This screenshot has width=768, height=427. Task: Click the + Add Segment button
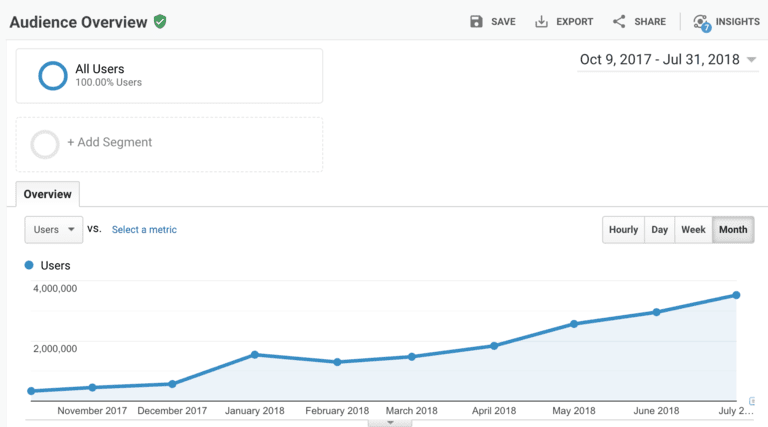pyautogui.click(x=109, y=143)
